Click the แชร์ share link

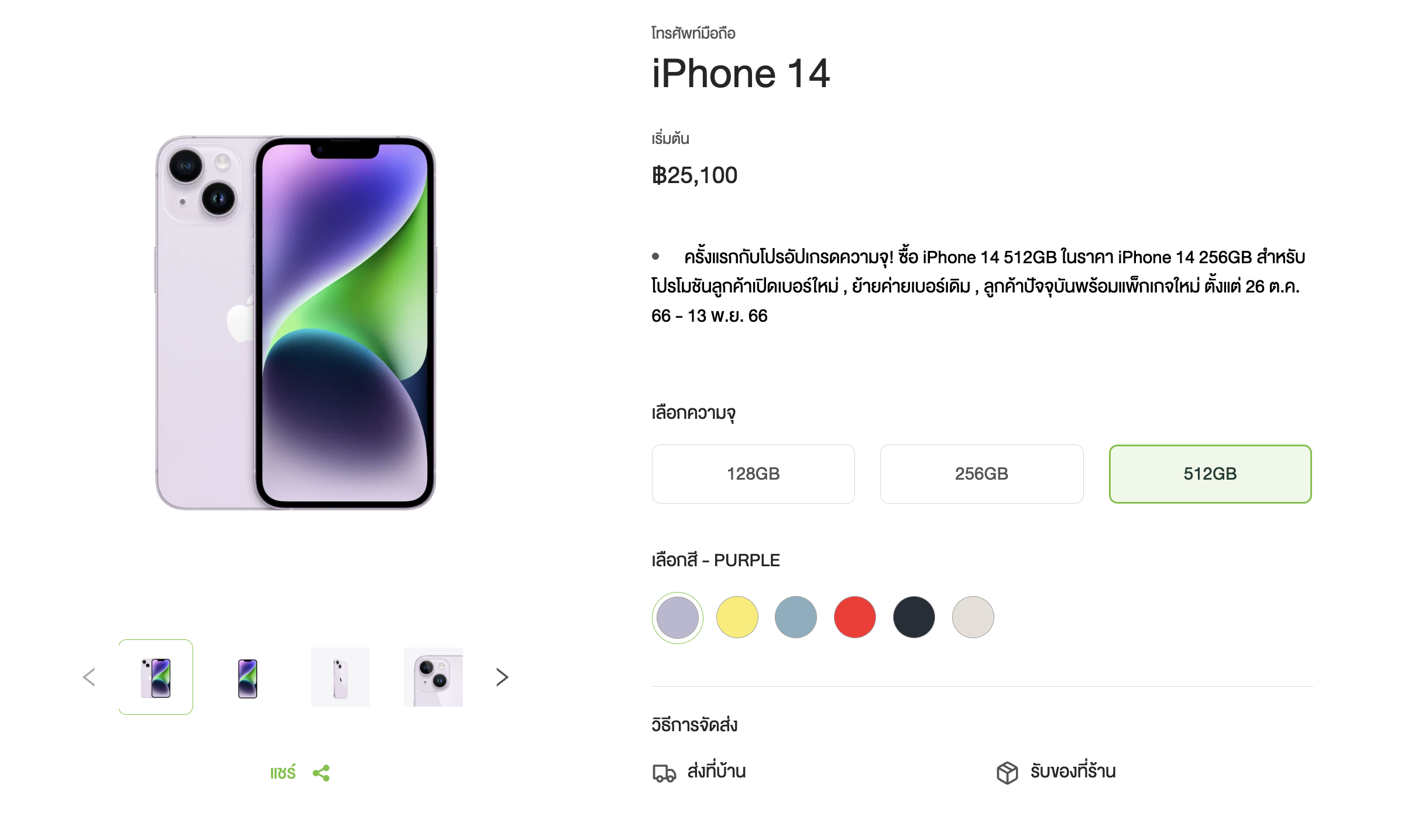[x=283, y=773]
